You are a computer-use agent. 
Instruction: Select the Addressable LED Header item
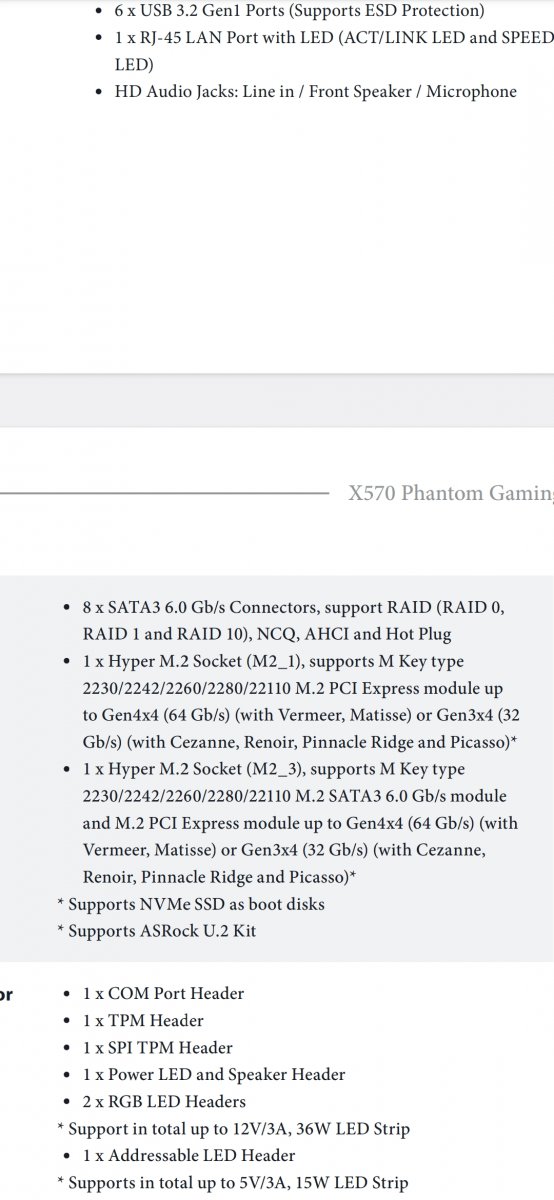(189, 1156)
